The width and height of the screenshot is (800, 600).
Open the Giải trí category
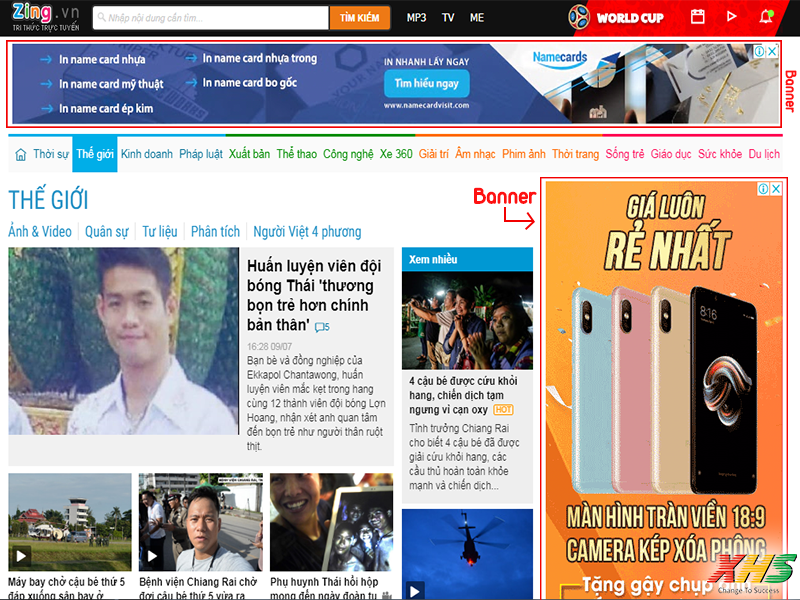point(434,154)
